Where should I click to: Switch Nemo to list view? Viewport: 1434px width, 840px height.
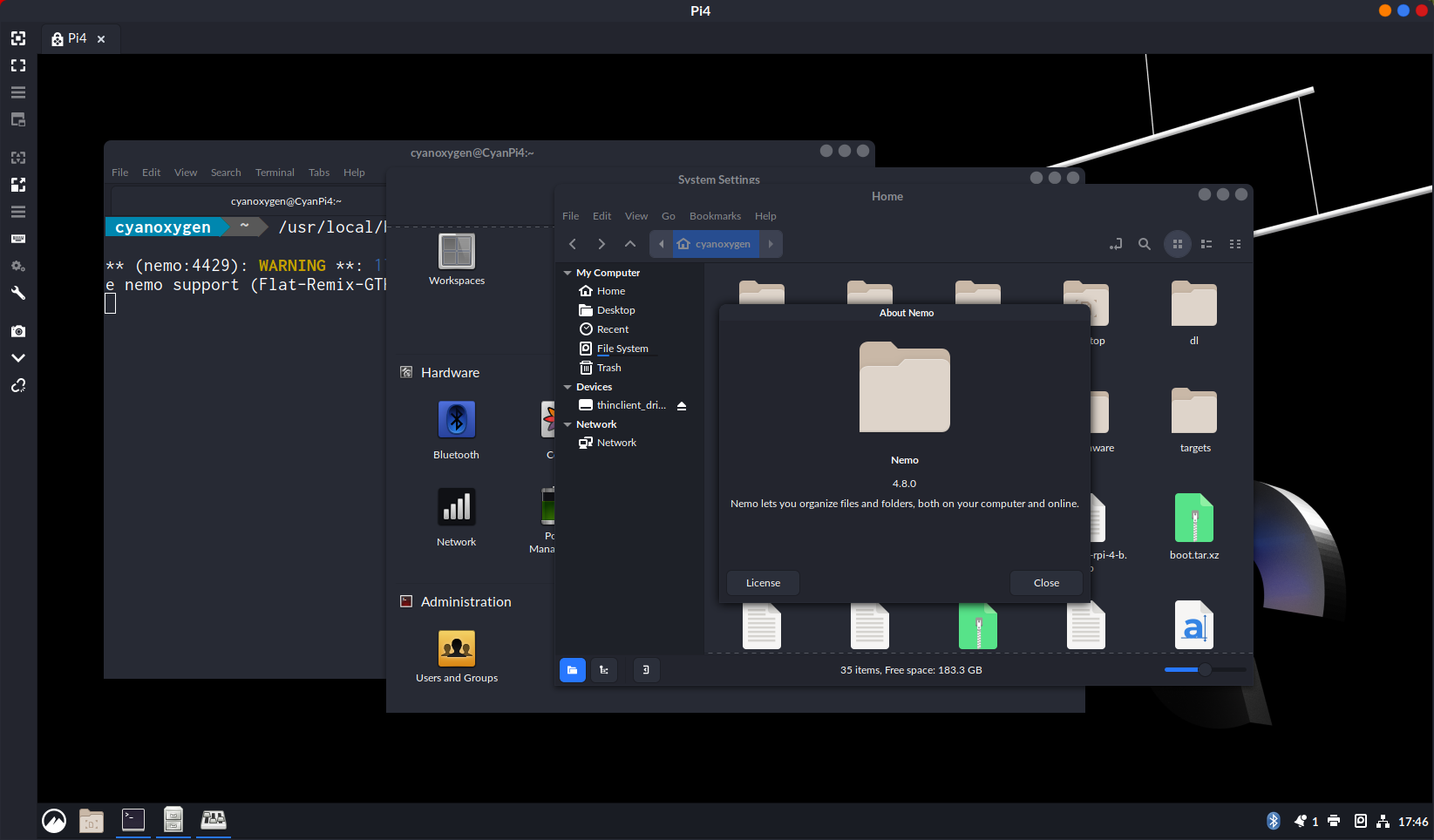click(x=1206, y=244)
